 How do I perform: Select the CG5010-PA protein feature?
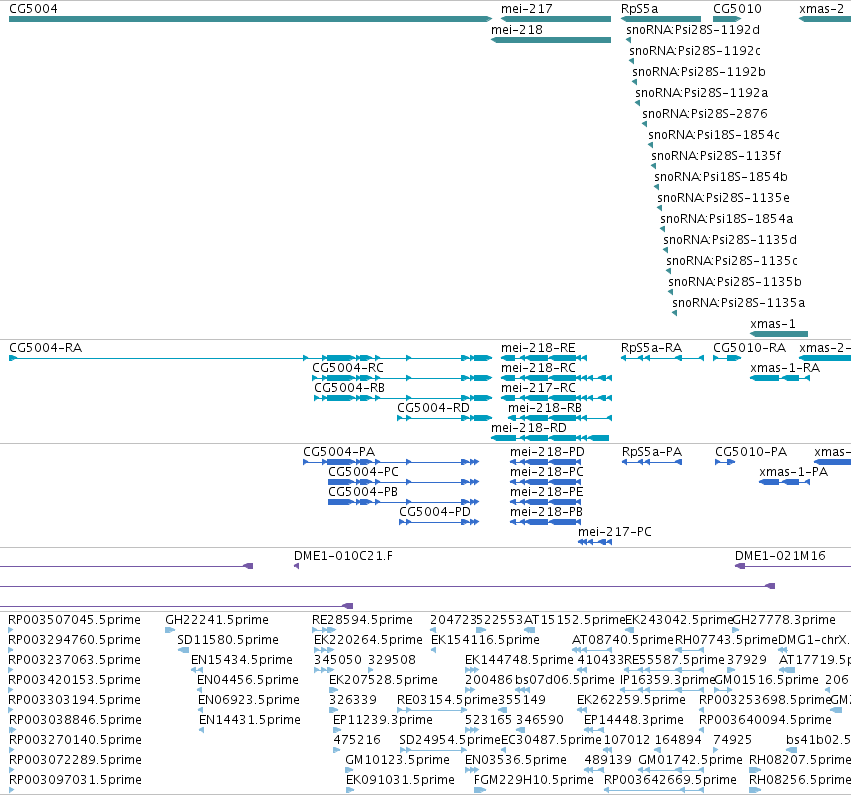[x=725, y=462]
